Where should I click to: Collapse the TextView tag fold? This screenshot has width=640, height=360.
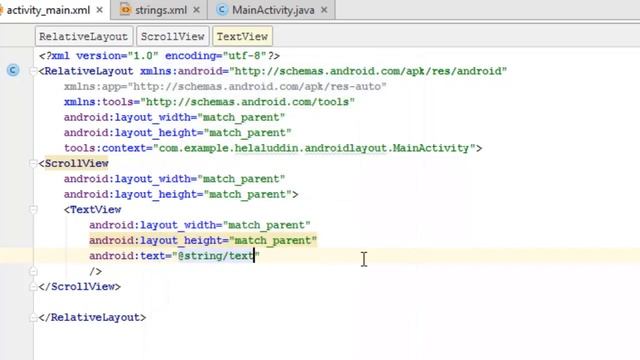pyautogui.click(x=33, y=210)
